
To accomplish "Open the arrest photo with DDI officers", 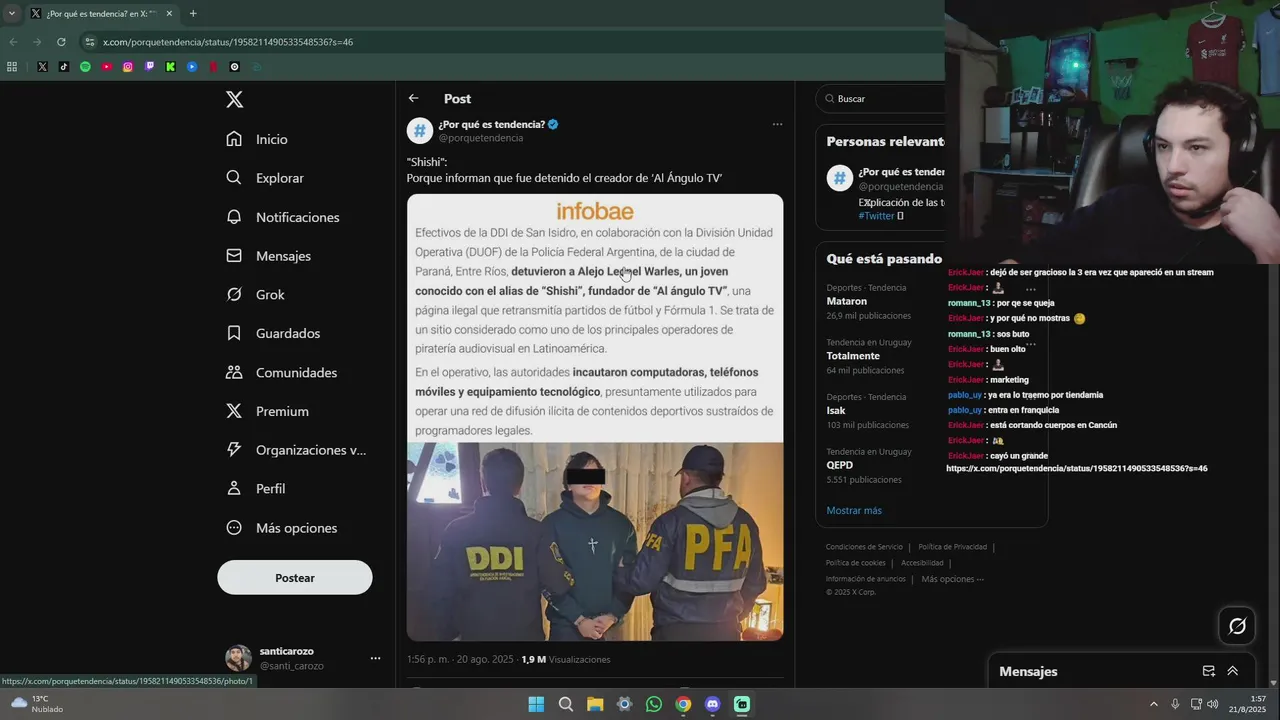I will (x=595, y=541).
